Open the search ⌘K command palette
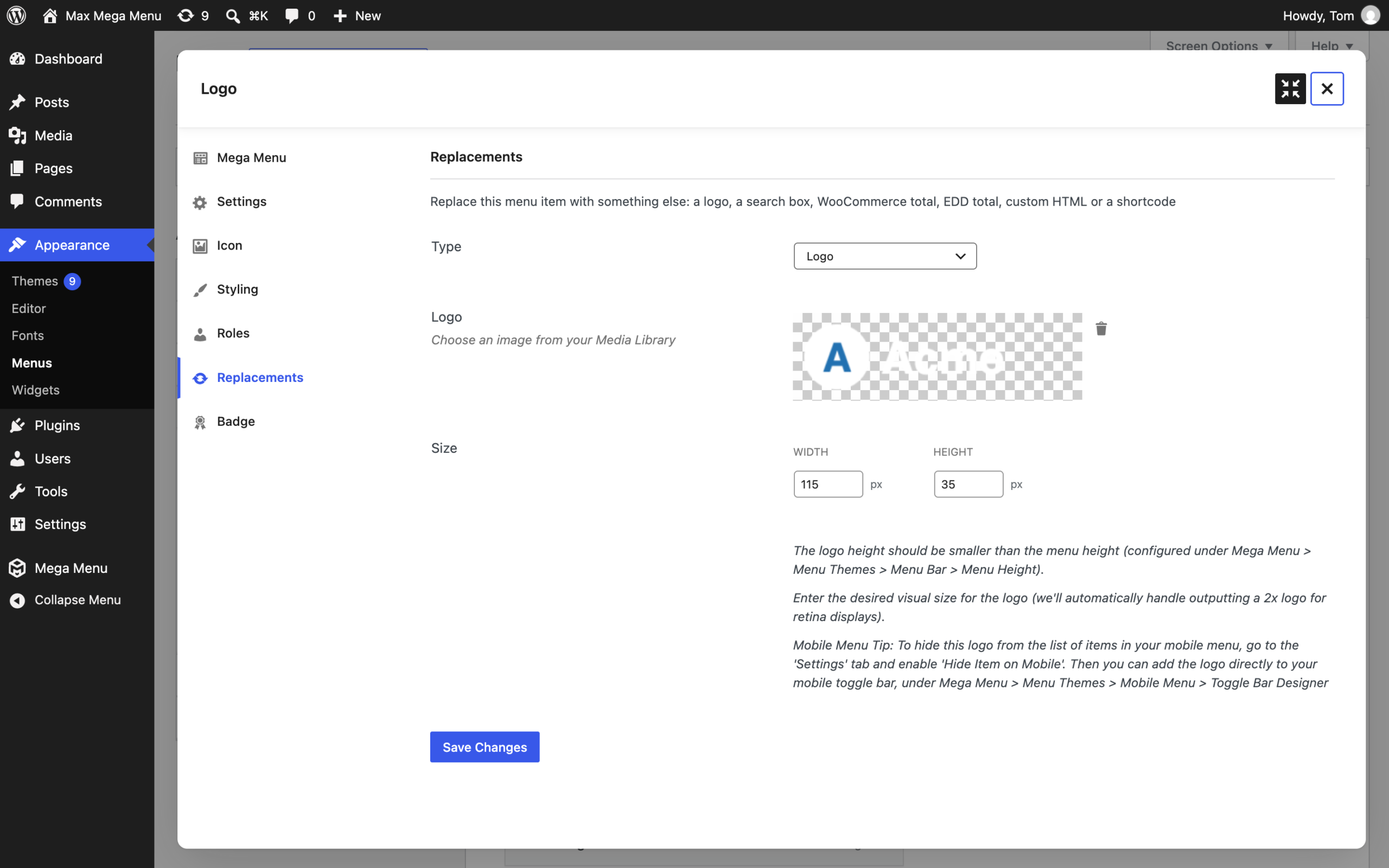This screenshot has width=1389, height=868. coord(247,16)
